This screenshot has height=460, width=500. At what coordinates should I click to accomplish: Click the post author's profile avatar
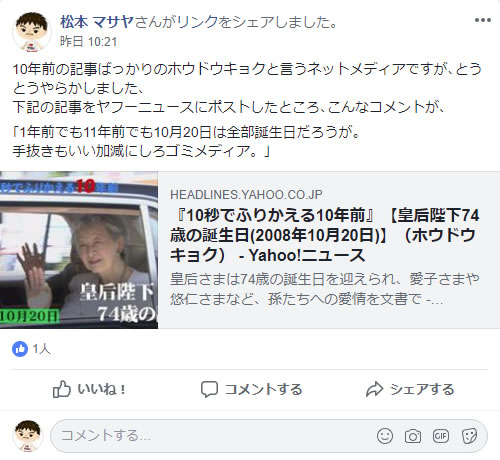(x=32, y=32)
